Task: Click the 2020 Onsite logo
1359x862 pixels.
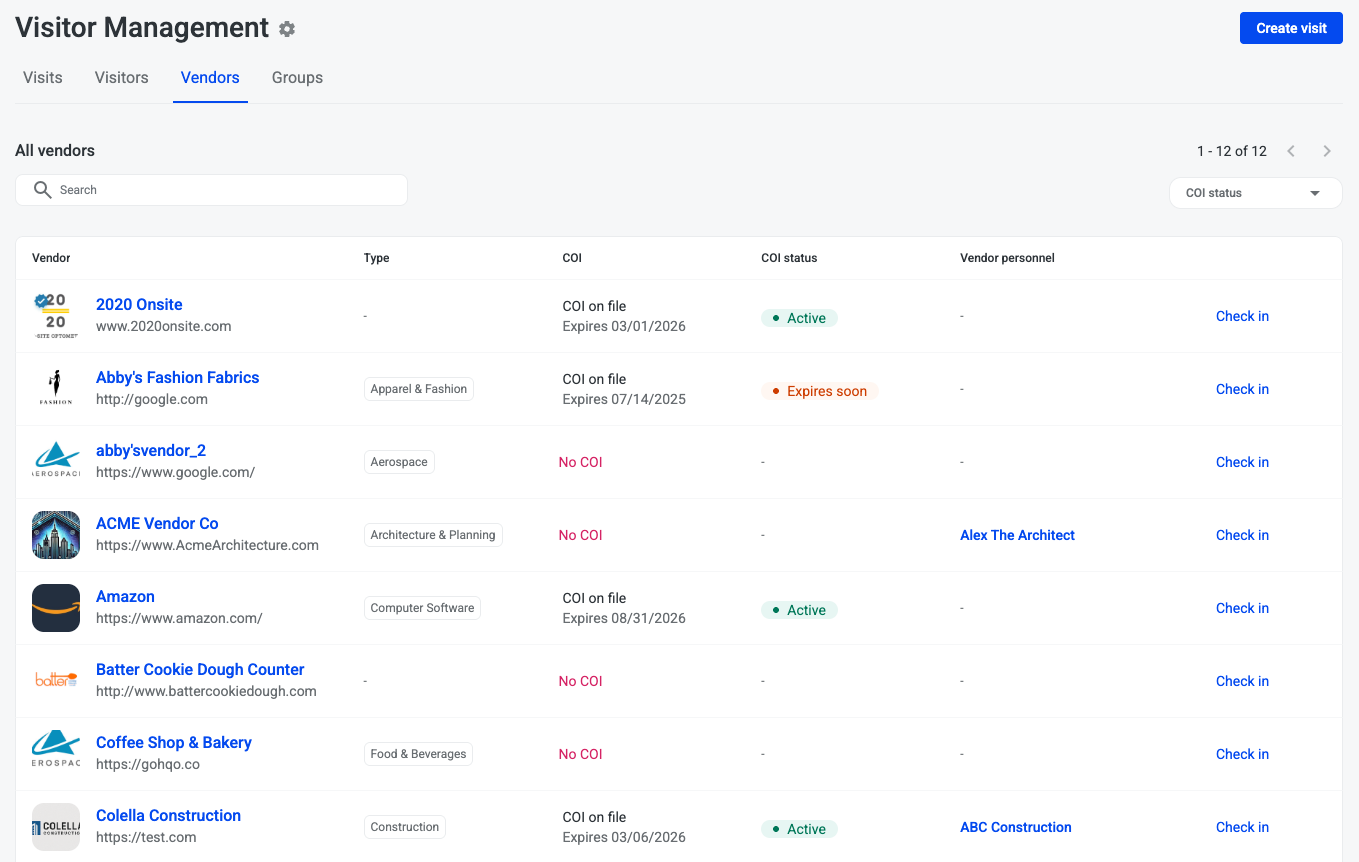Action: [x=56, y=316]
